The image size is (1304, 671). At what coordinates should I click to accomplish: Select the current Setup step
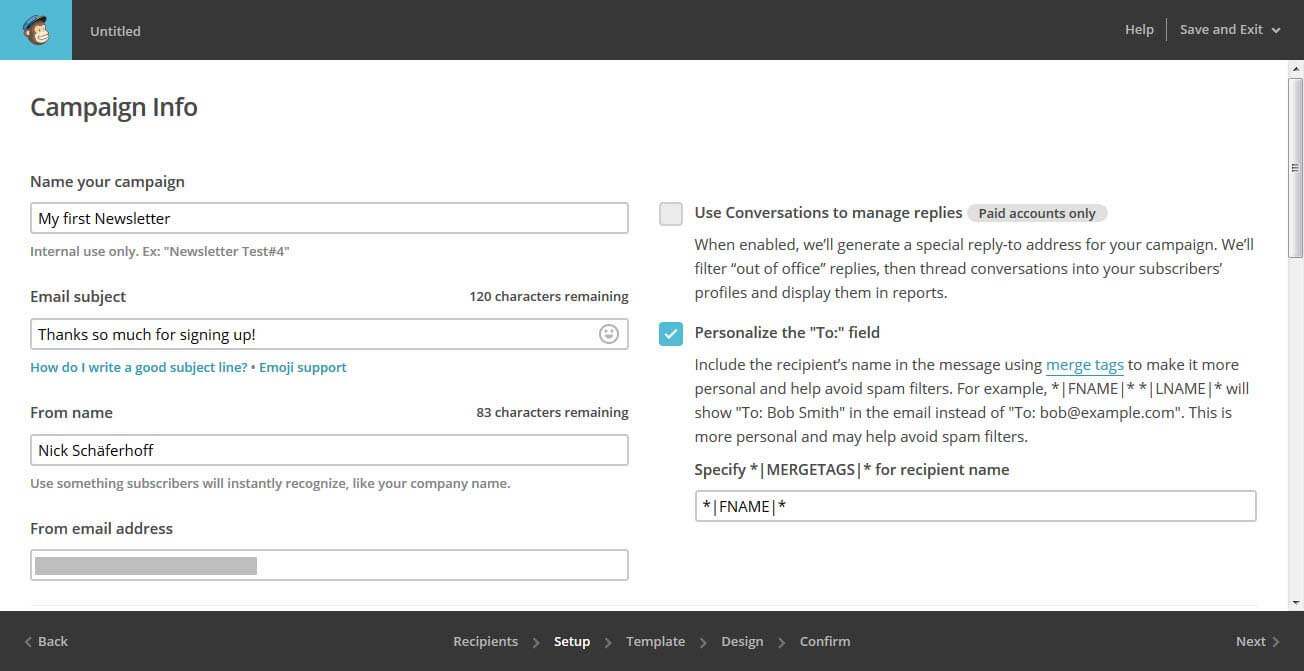(572, 641)
